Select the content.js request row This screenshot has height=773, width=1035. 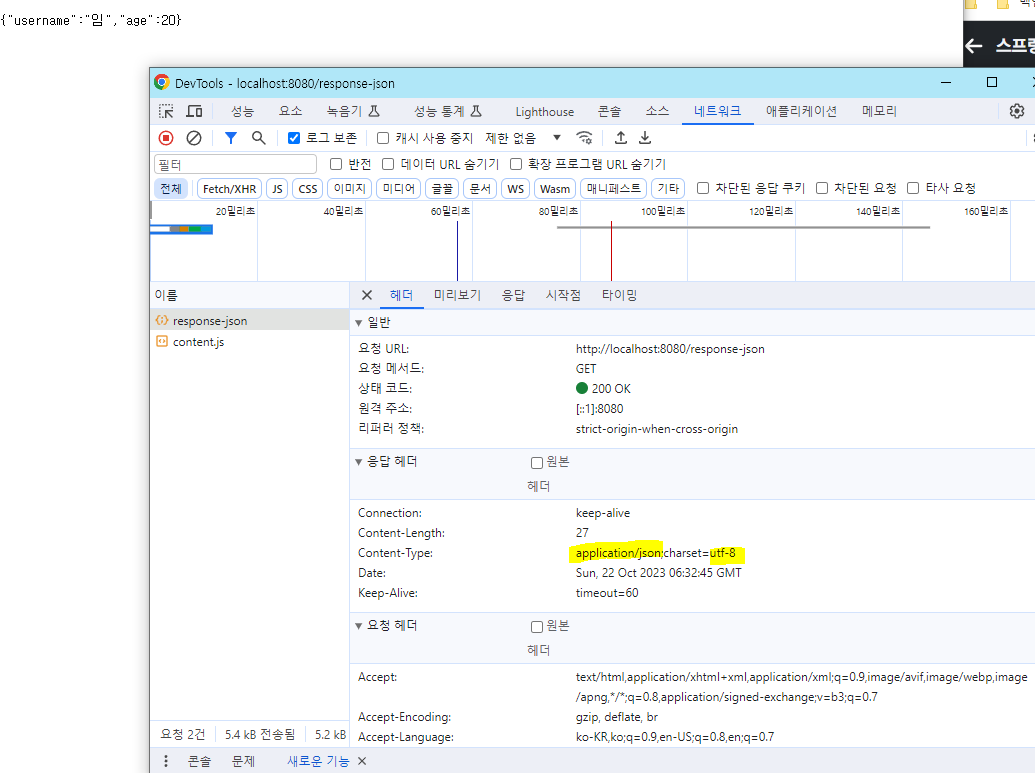[x=250, y=342]
